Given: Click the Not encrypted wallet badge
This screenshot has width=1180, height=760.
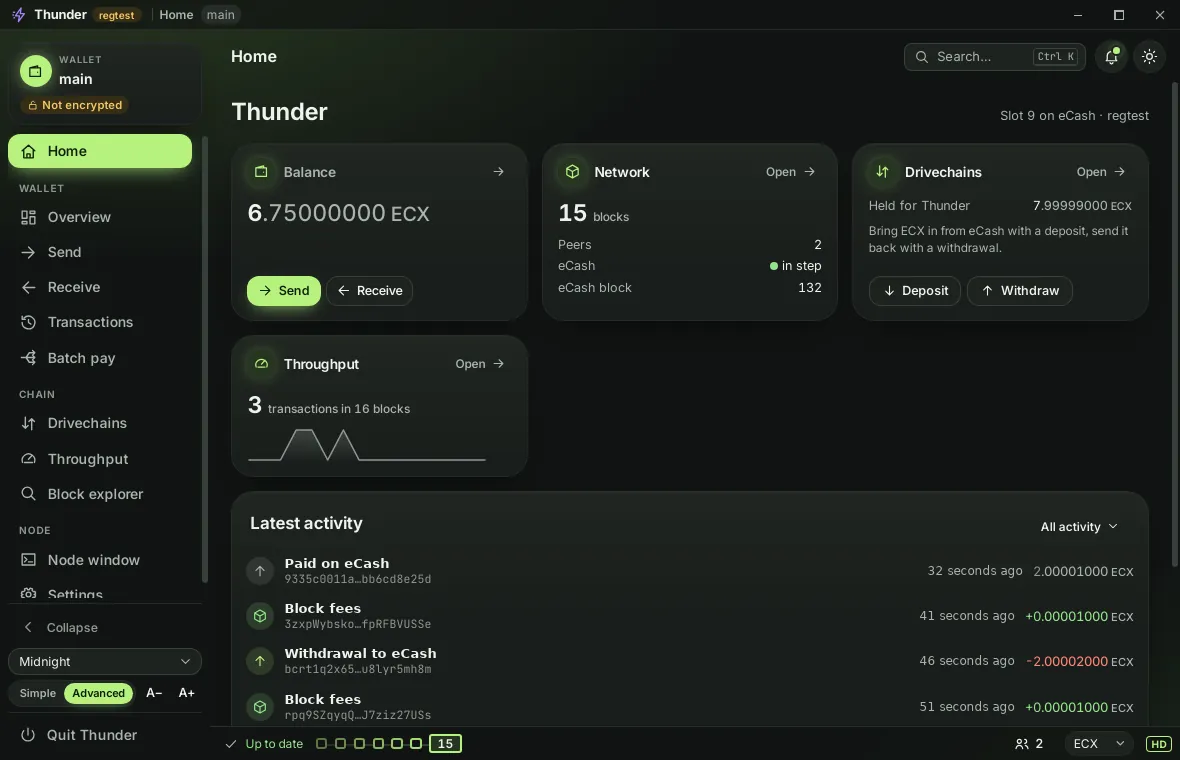Looking at the screenshot, I should tap(75, 105).
